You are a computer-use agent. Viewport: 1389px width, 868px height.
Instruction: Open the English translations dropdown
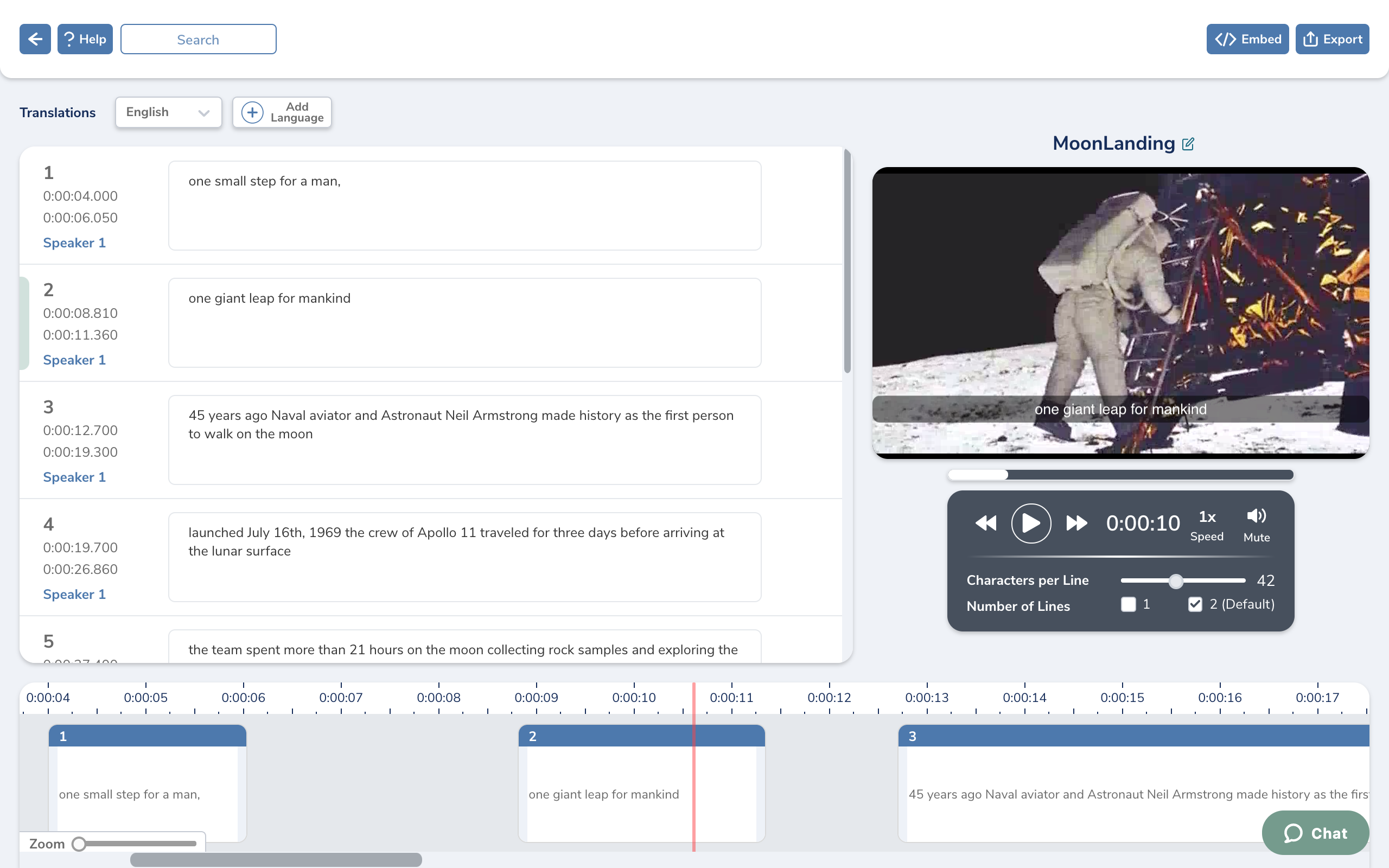168,112
